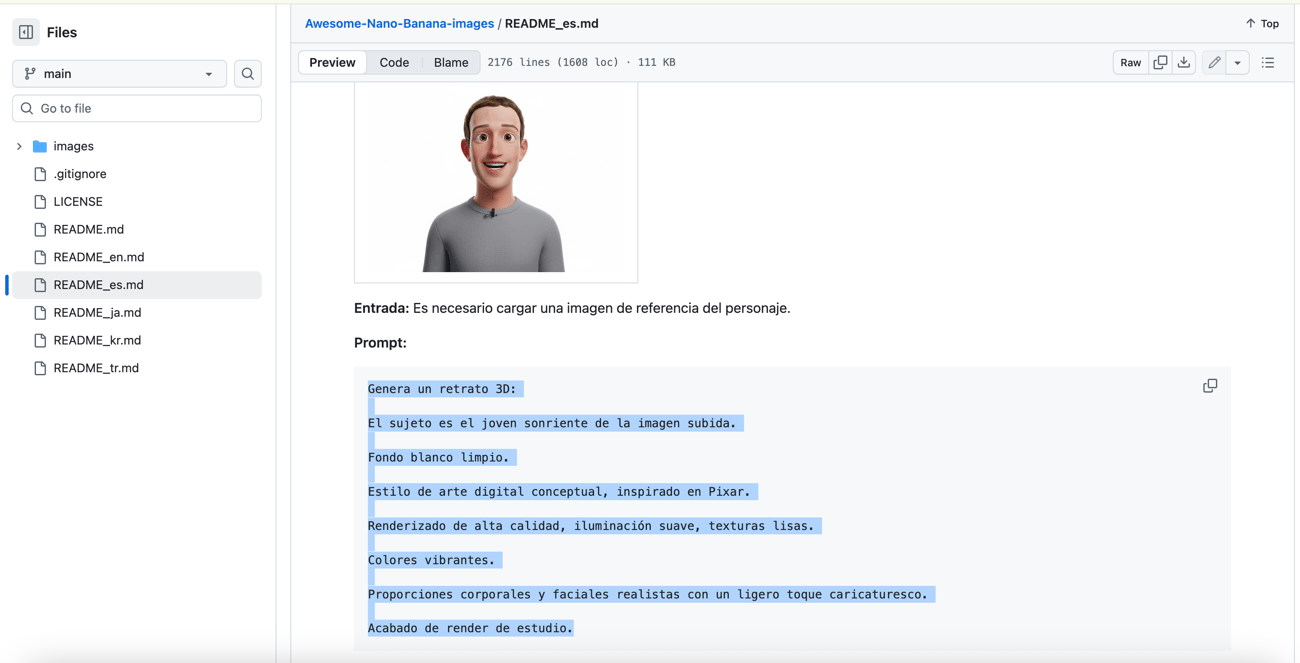The image size is (1300, 663).
Task: Jump back to Top of page
Action: click(x=1261, y=23)
